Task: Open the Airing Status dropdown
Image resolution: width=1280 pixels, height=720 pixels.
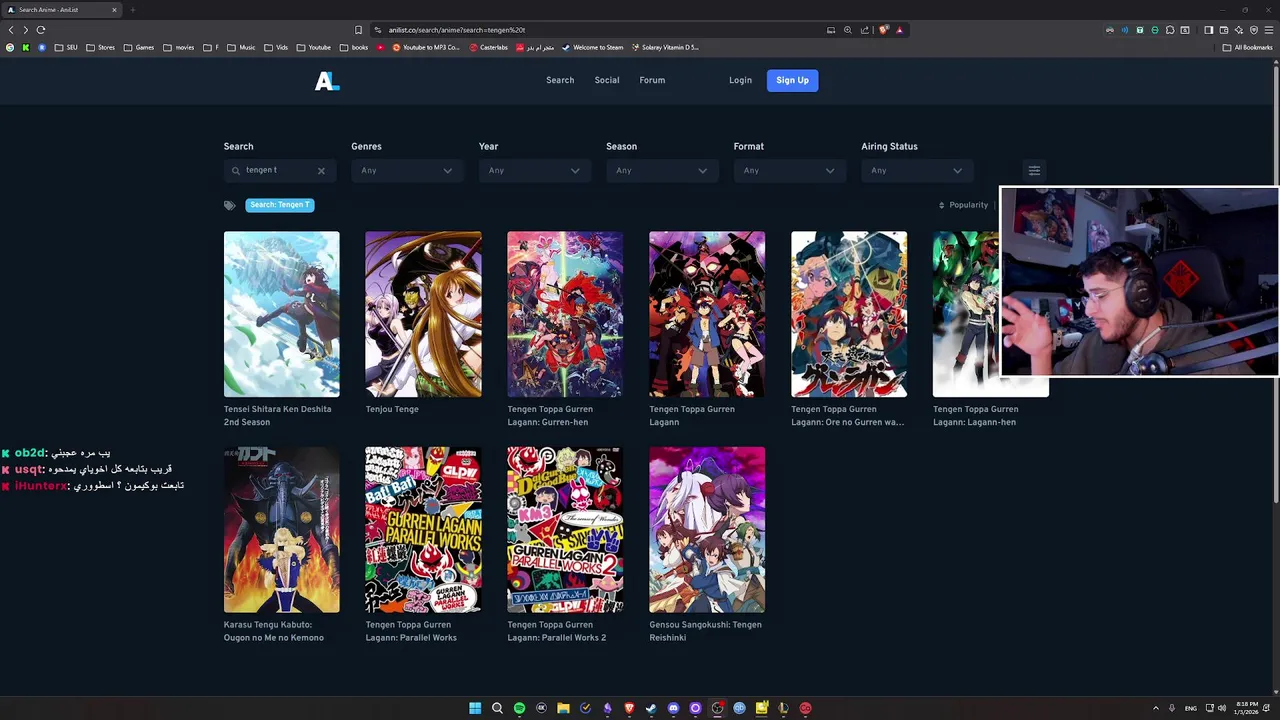Action: 915,171
